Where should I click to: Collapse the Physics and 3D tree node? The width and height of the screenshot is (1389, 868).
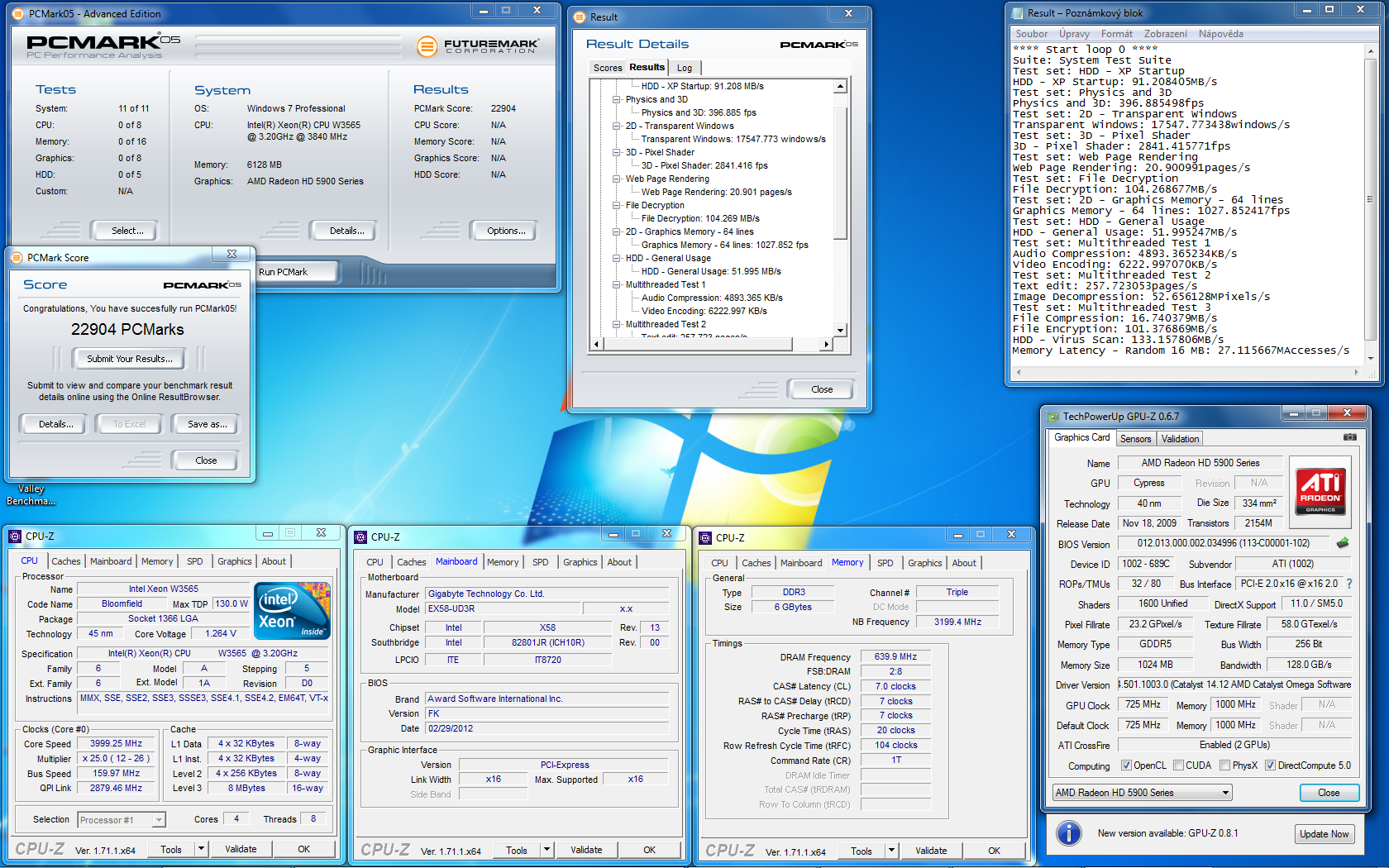pyautogui.click(x=616, y=99)
